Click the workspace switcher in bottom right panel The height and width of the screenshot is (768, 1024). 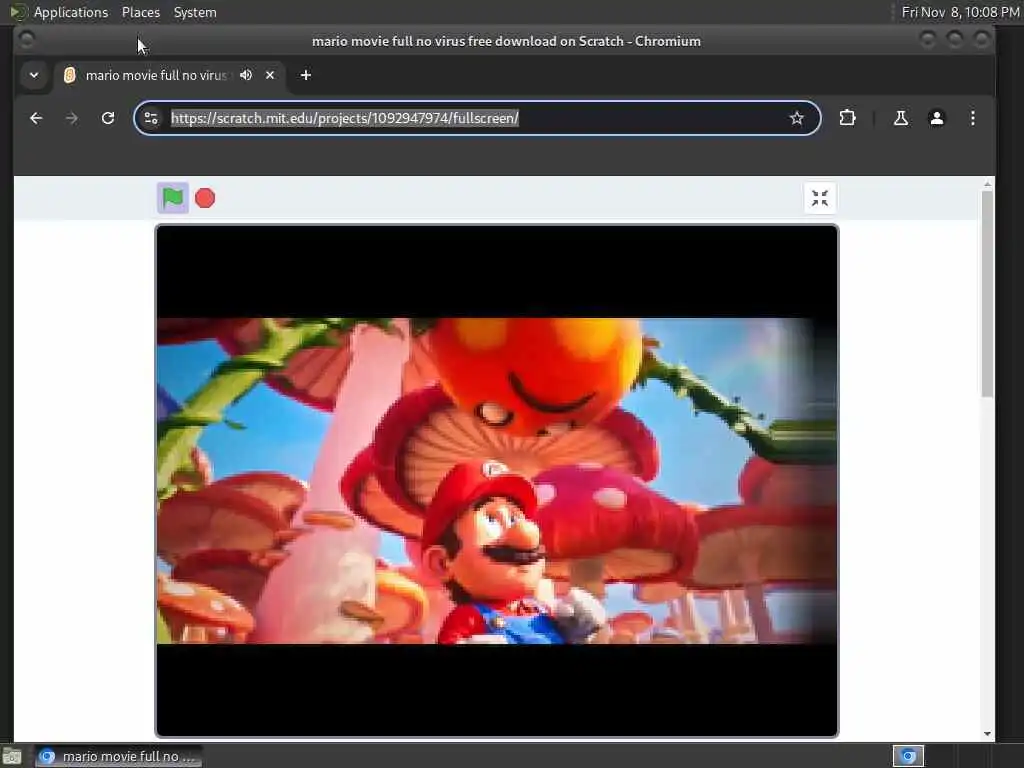(908, 756)
